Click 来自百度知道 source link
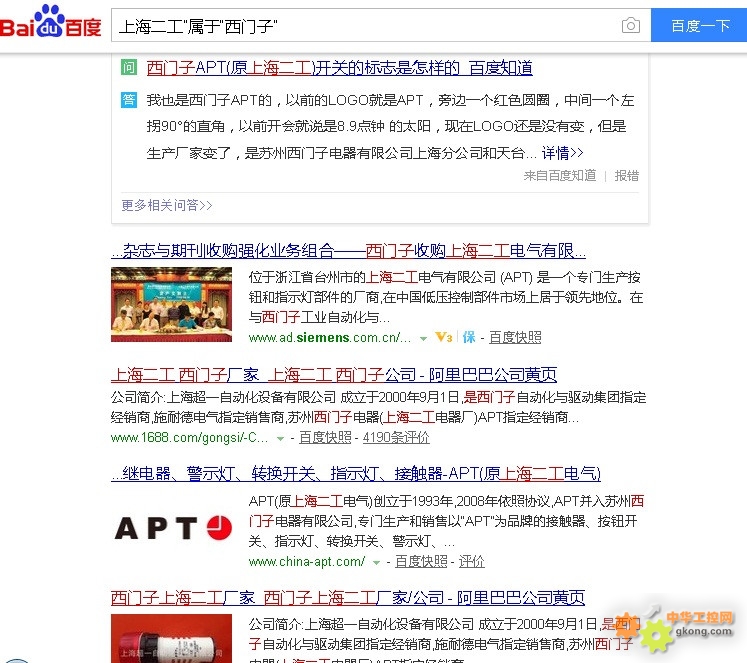Viewport: 747px width, 663px height. point(560,175)
